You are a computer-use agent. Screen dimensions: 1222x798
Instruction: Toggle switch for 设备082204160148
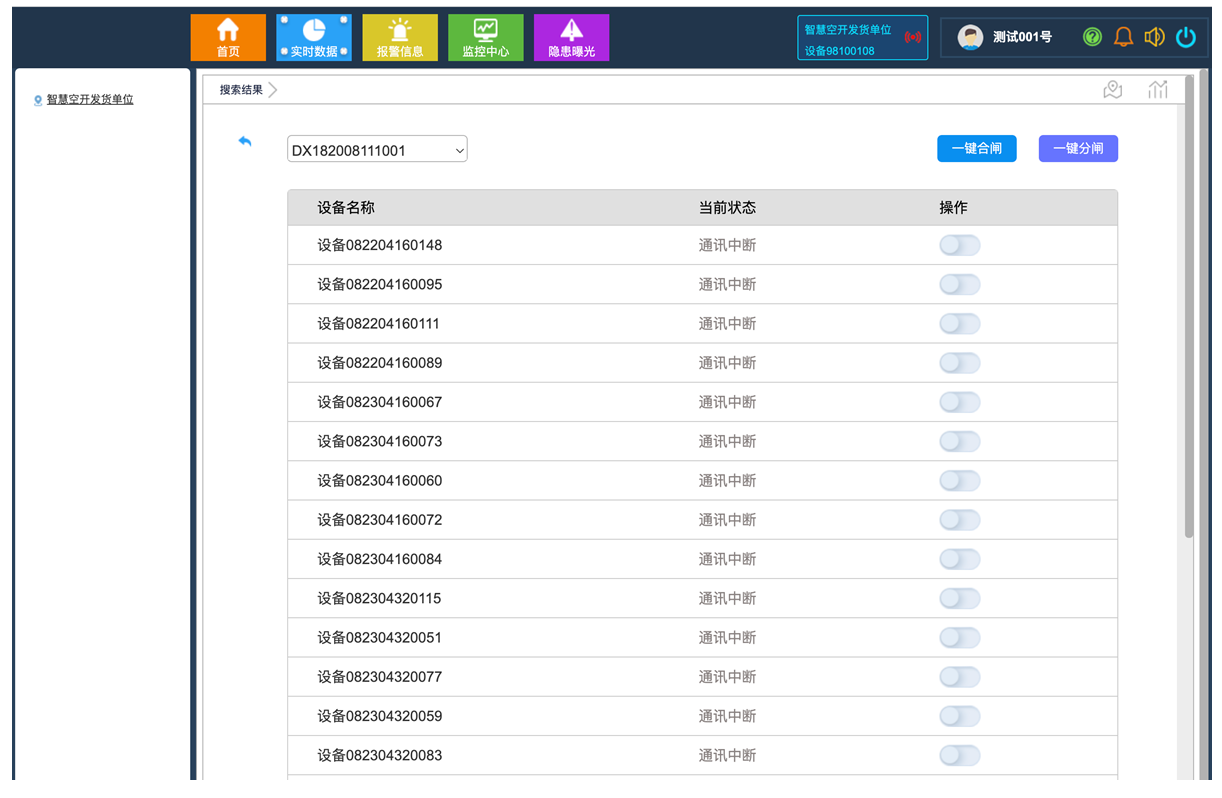[959, 245]
